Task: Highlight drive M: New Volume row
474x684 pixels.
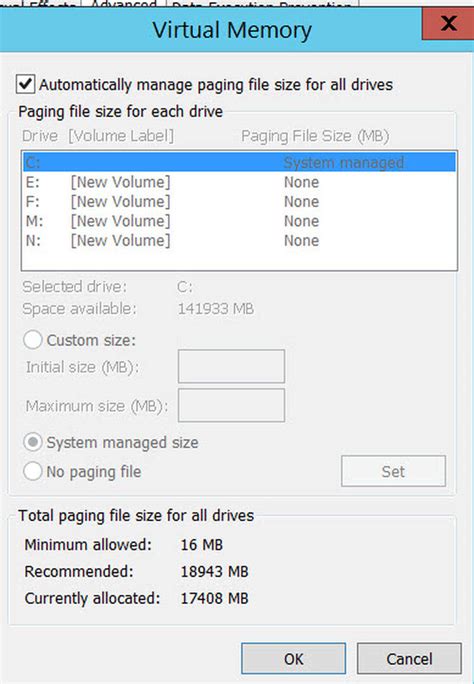Action: pyautogui.click(x=239, y=221)
